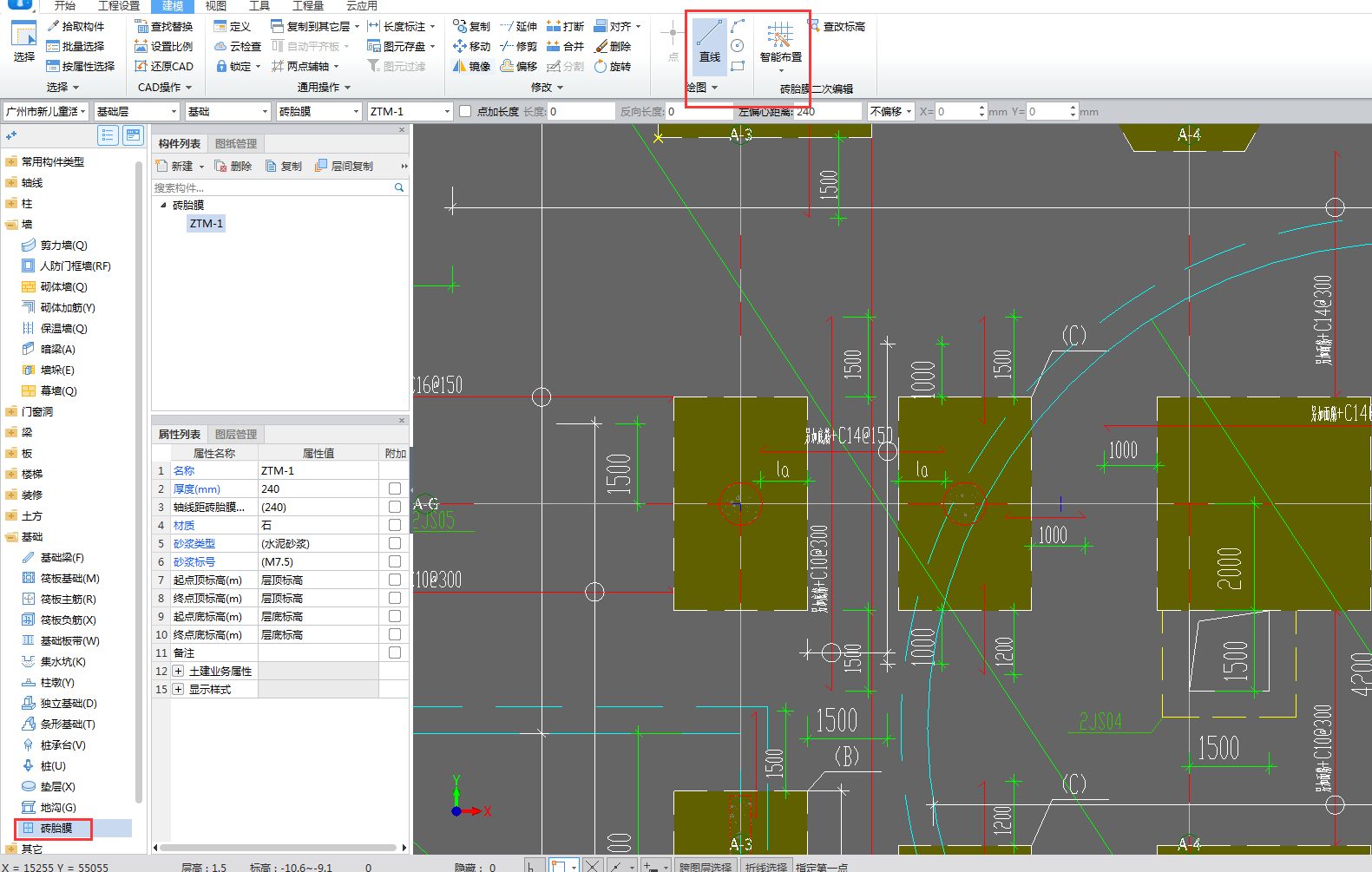Check the 附加 box for 材质 row
Screen dimensions: 1372x872
click(395, 525)
